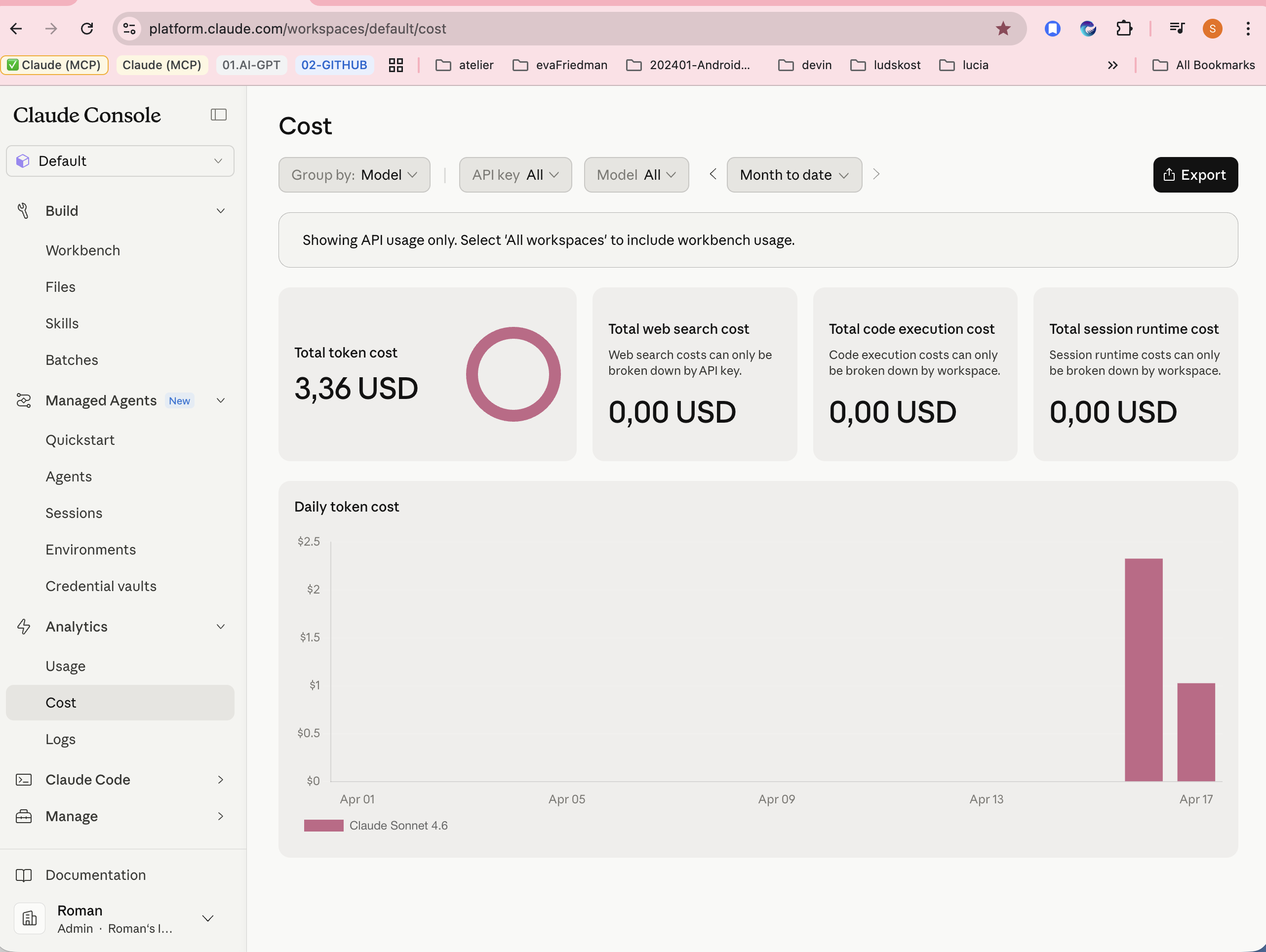
Task: Go to the previous date range
Action: [712, 174]
